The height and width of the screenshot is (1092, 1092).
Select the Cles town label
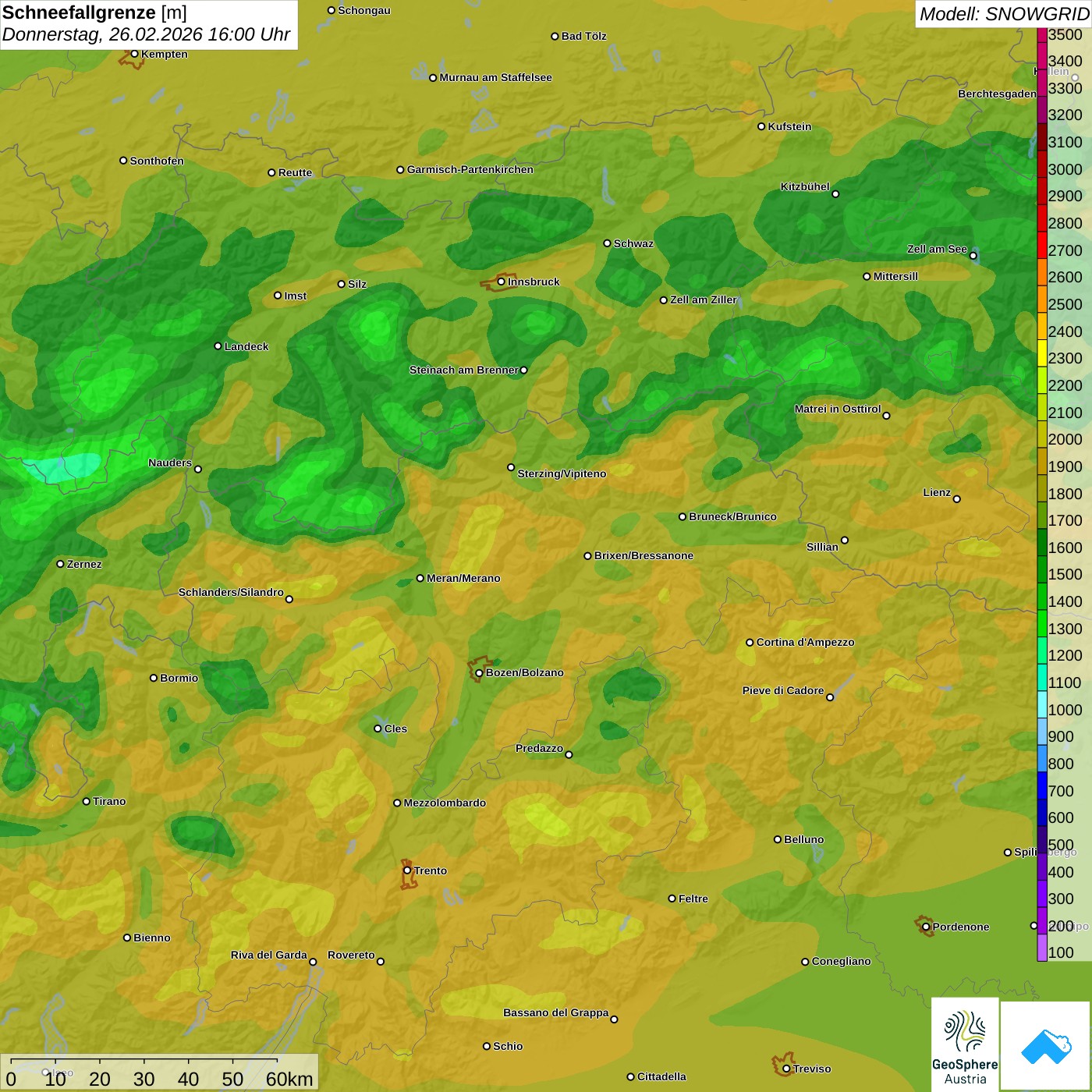pos(395,729)
